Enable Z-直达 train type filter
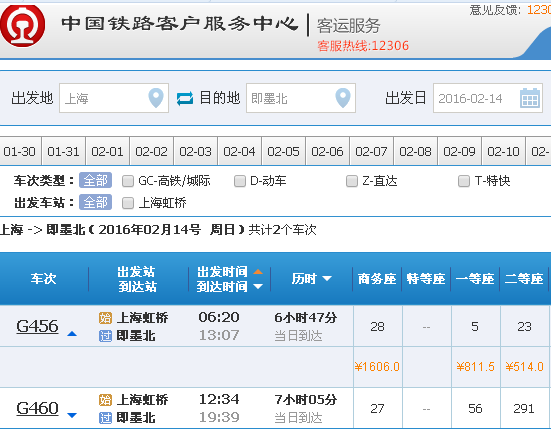 tap(352, 181)
